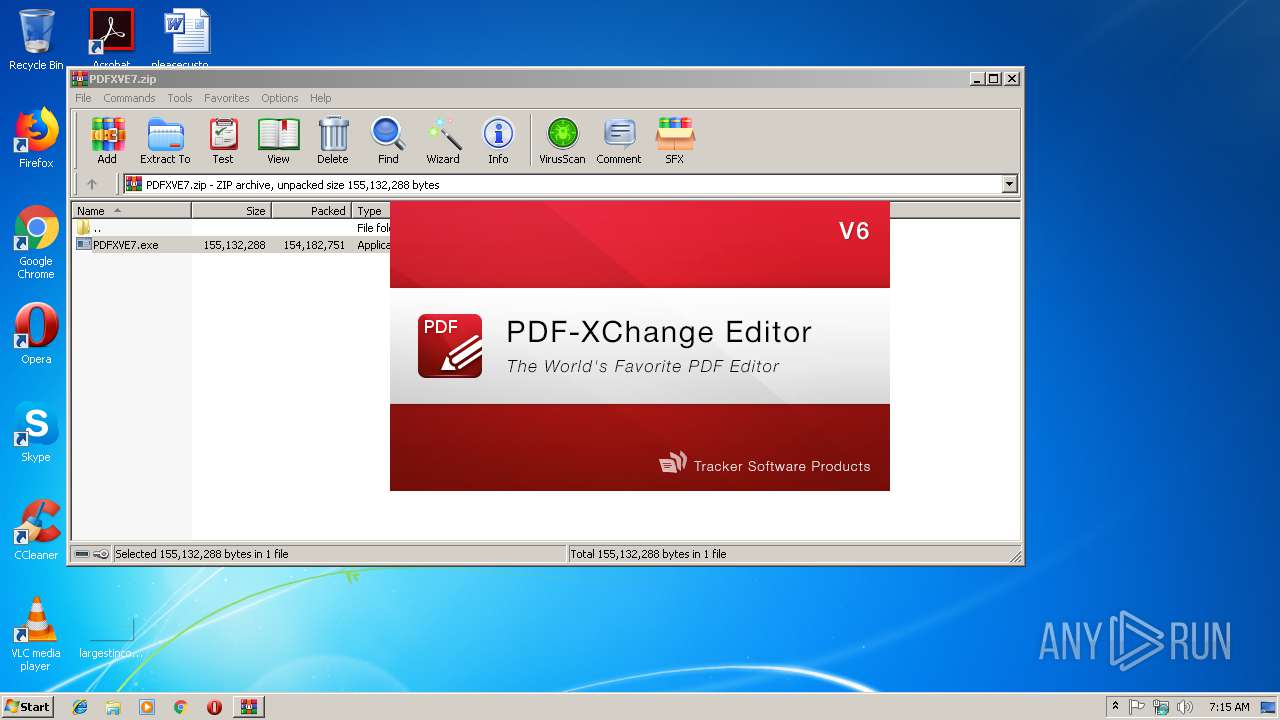1280x720 pixels.
Task: Click the volume speaker tray icon
Action: (1185, 707)
